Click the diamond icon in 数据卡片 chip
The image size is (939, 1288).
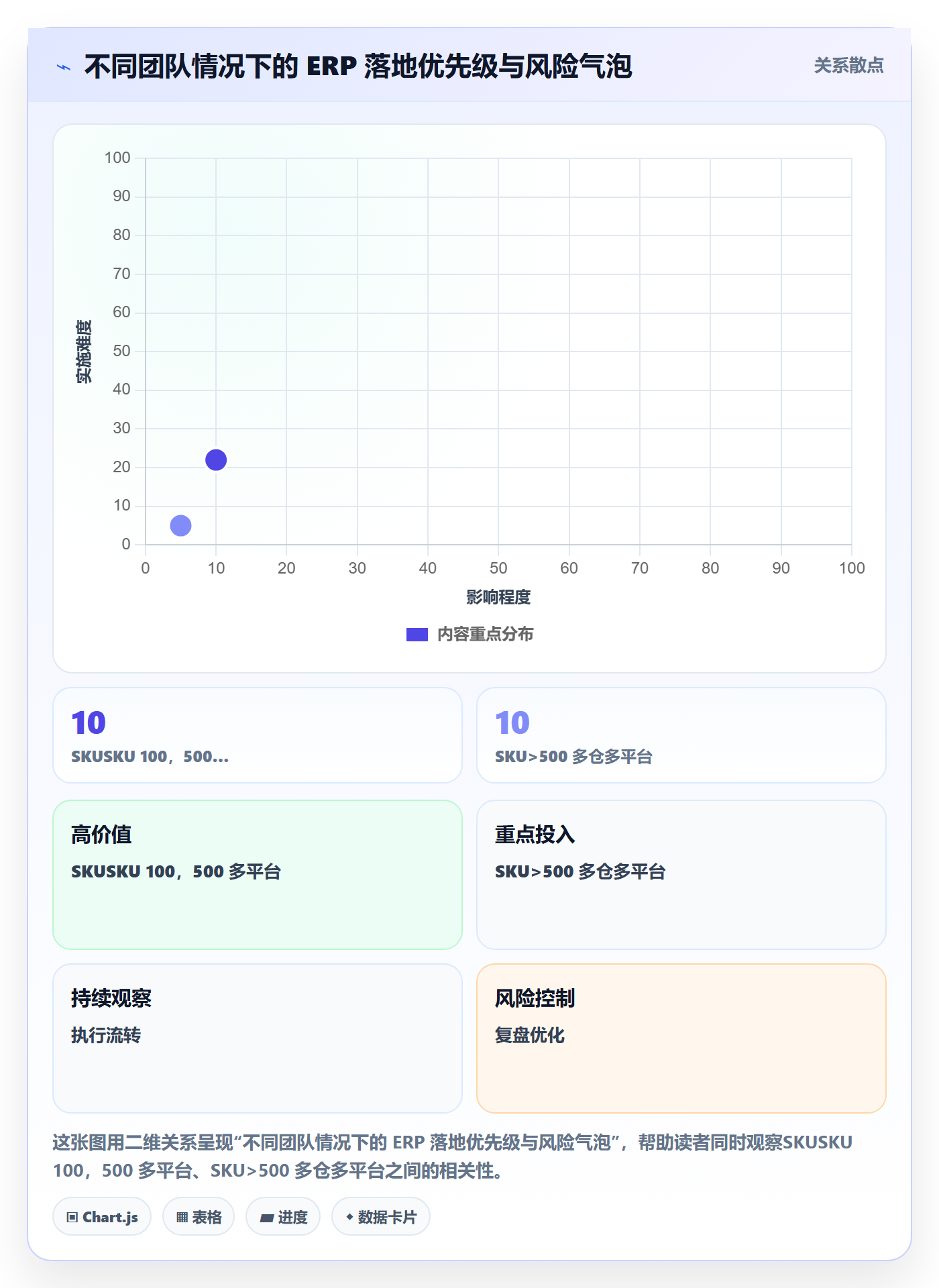(x=349, y=1217)
